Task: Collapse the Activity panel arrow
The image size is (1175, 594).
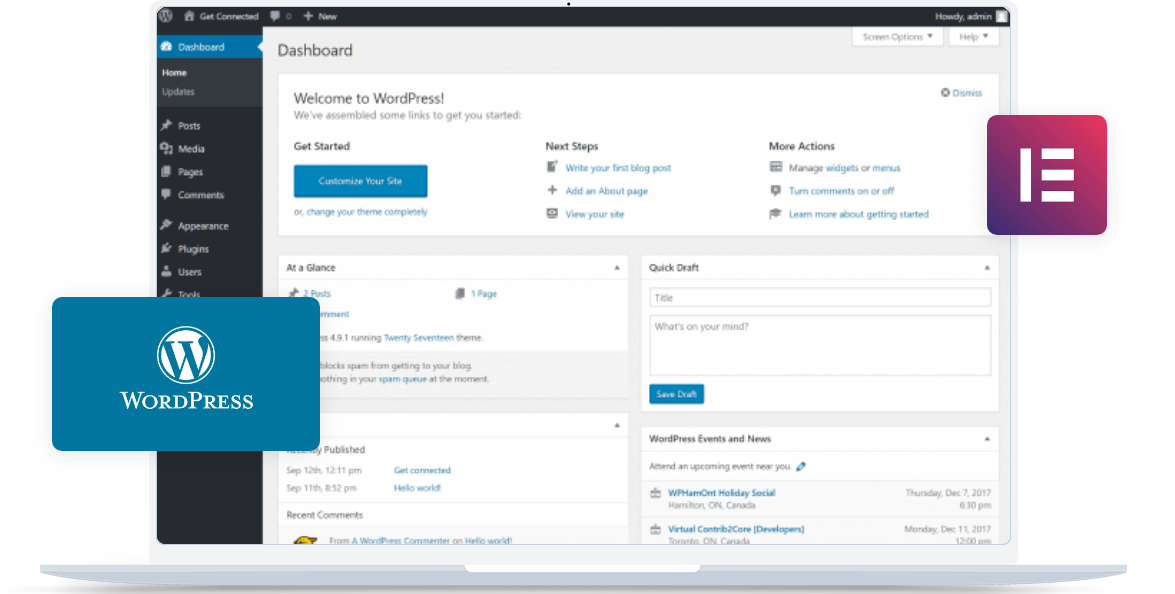Action: pyautogui.click(x=617, y=425)
